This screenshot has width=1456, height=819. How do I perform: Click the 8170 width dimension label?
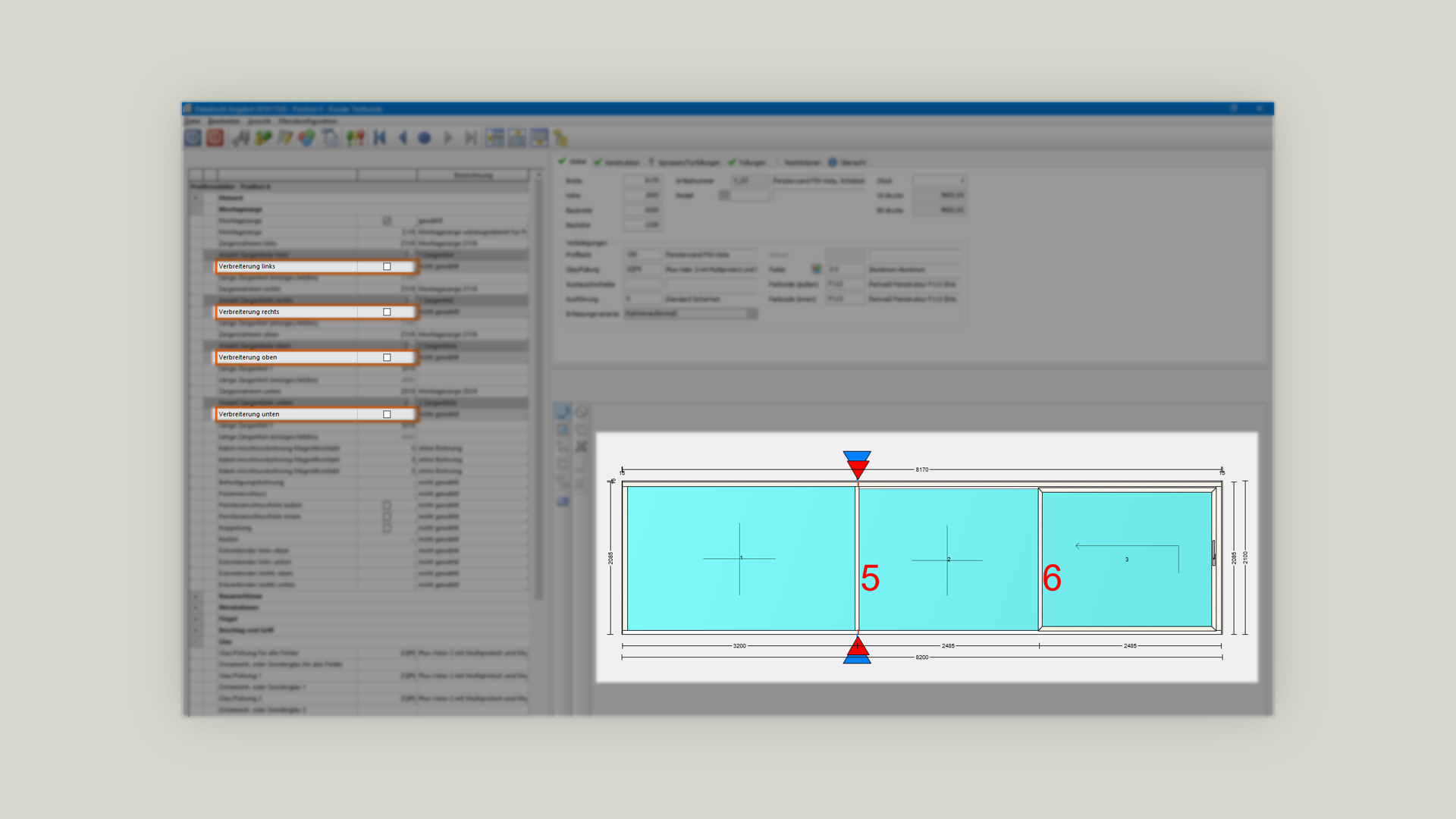point(922,469)
